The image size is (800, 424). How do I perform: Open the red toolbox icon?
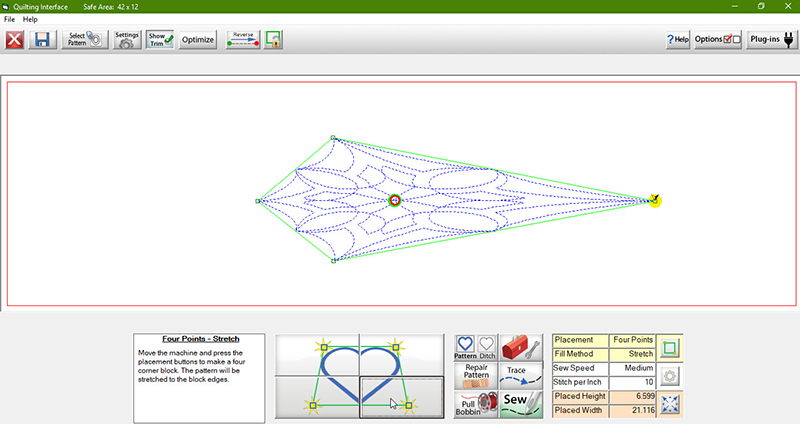[521, 346]
